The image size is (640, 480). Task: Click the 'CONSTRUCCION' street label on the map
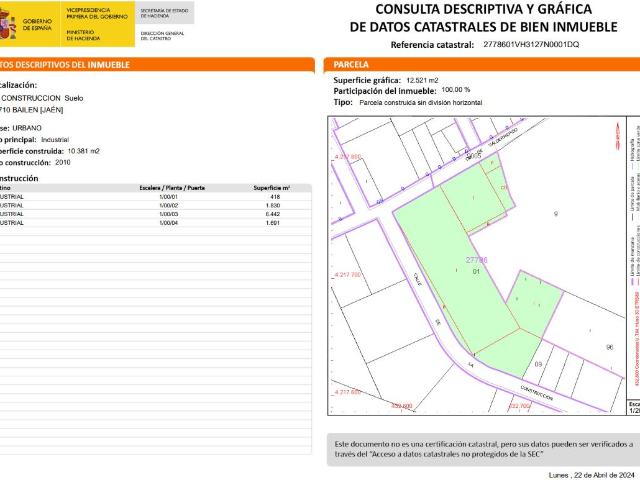pyautogui.click(x=537, y=393)
